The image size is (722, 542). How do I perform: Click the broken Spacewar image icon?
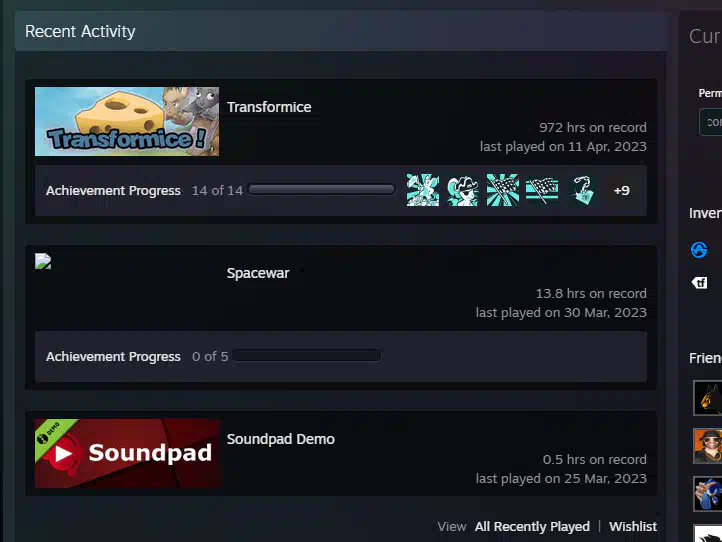pyautogui.click(x=43, y=261)
